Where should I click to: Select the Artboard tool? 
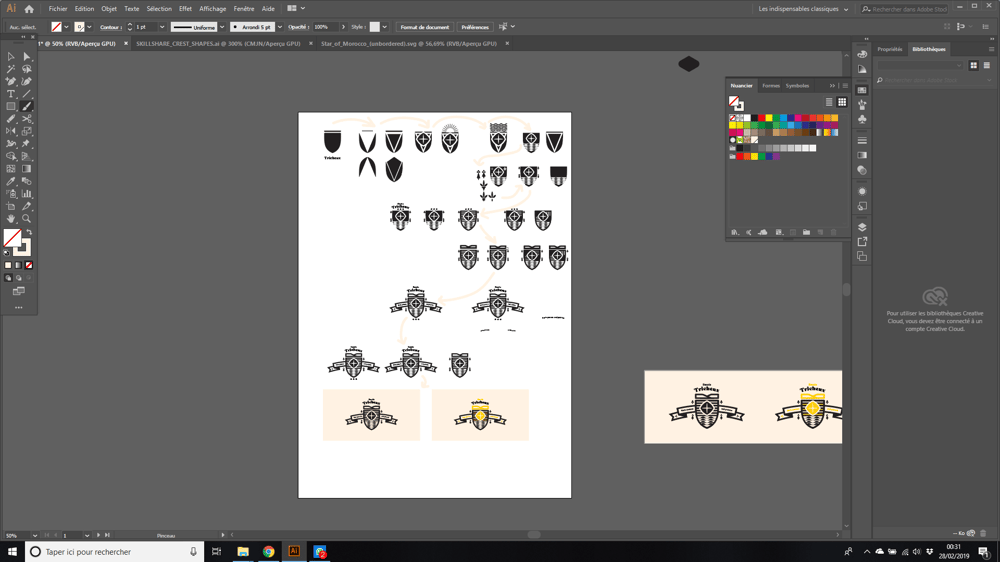[11, 206]
